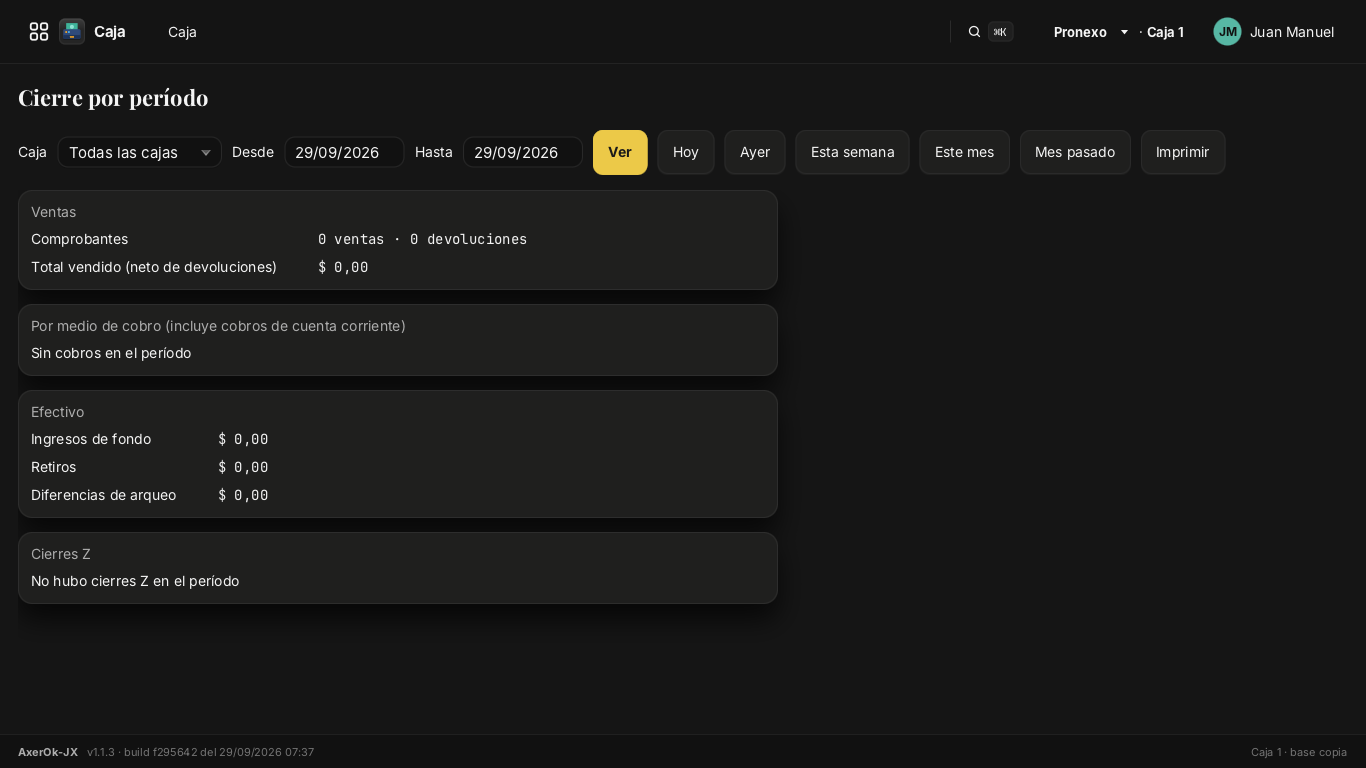Select the Este mes range
This screenshot has height=768, width=1366.
pos(964,152)
